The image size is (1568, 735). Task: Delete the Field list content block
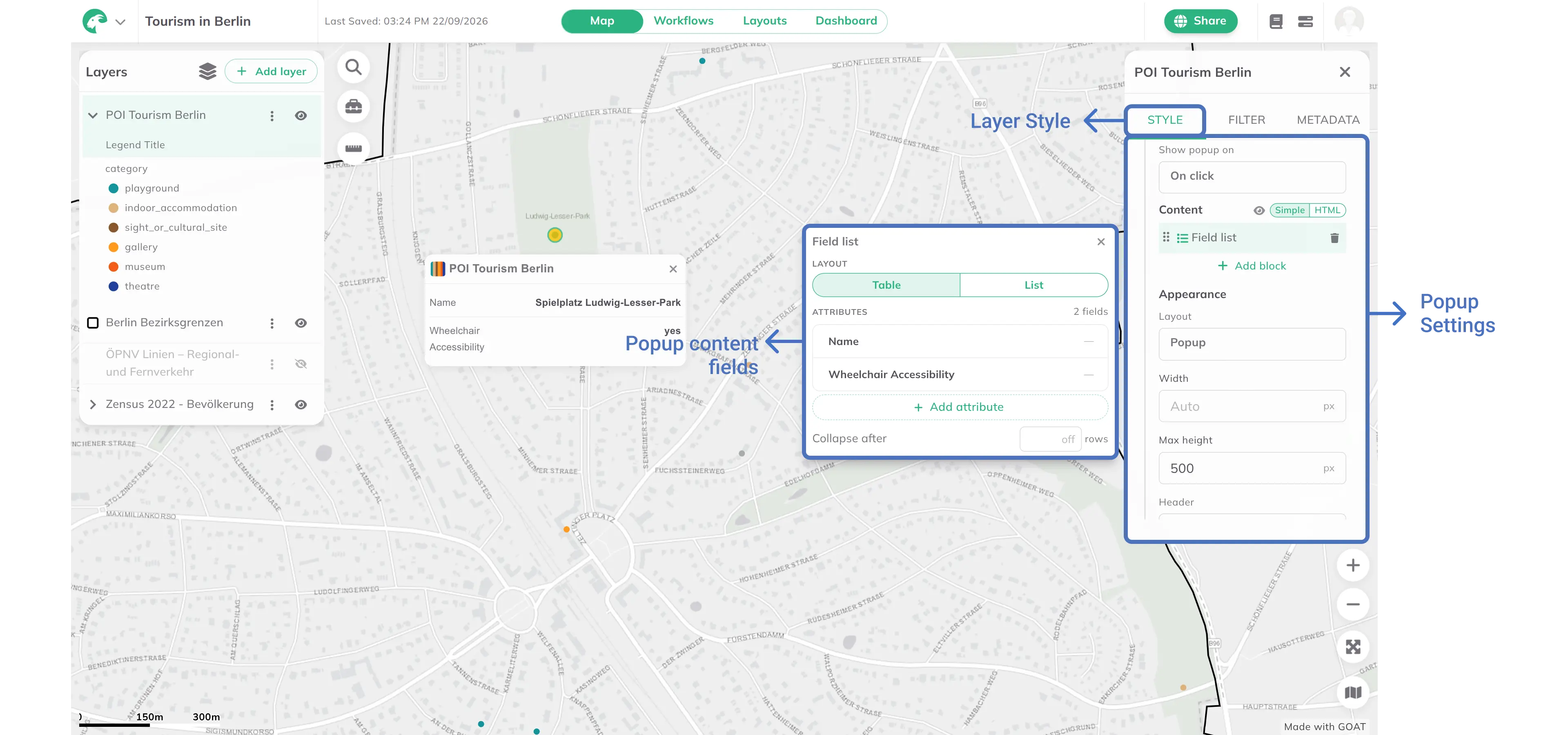[x=1334, y=238]
